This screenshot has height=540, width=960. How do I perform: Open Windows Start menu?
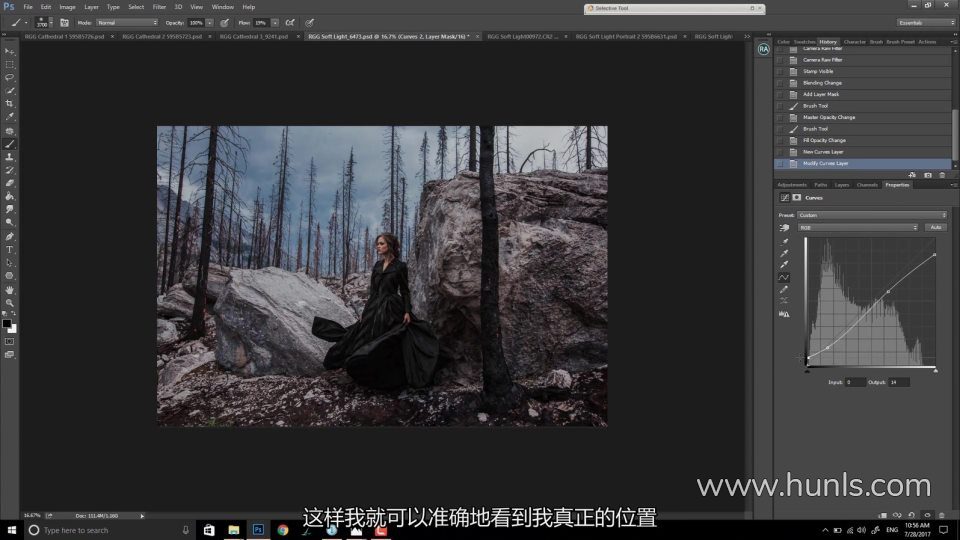click(11, 530)
